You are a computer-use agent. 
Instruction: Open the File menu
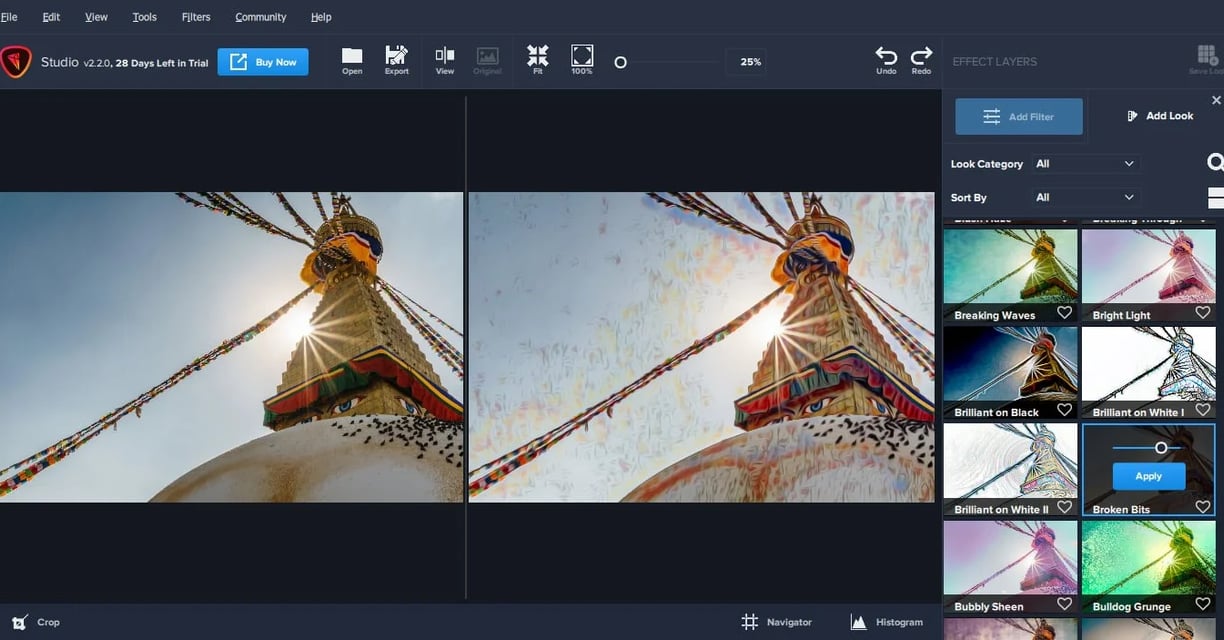[9, 17]
